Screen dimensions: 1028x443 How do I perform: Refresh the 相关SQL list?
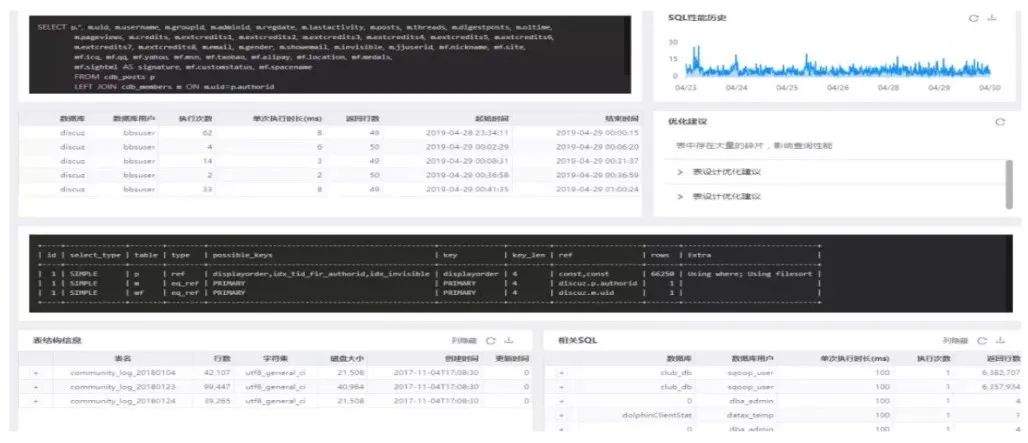(982, 341)
